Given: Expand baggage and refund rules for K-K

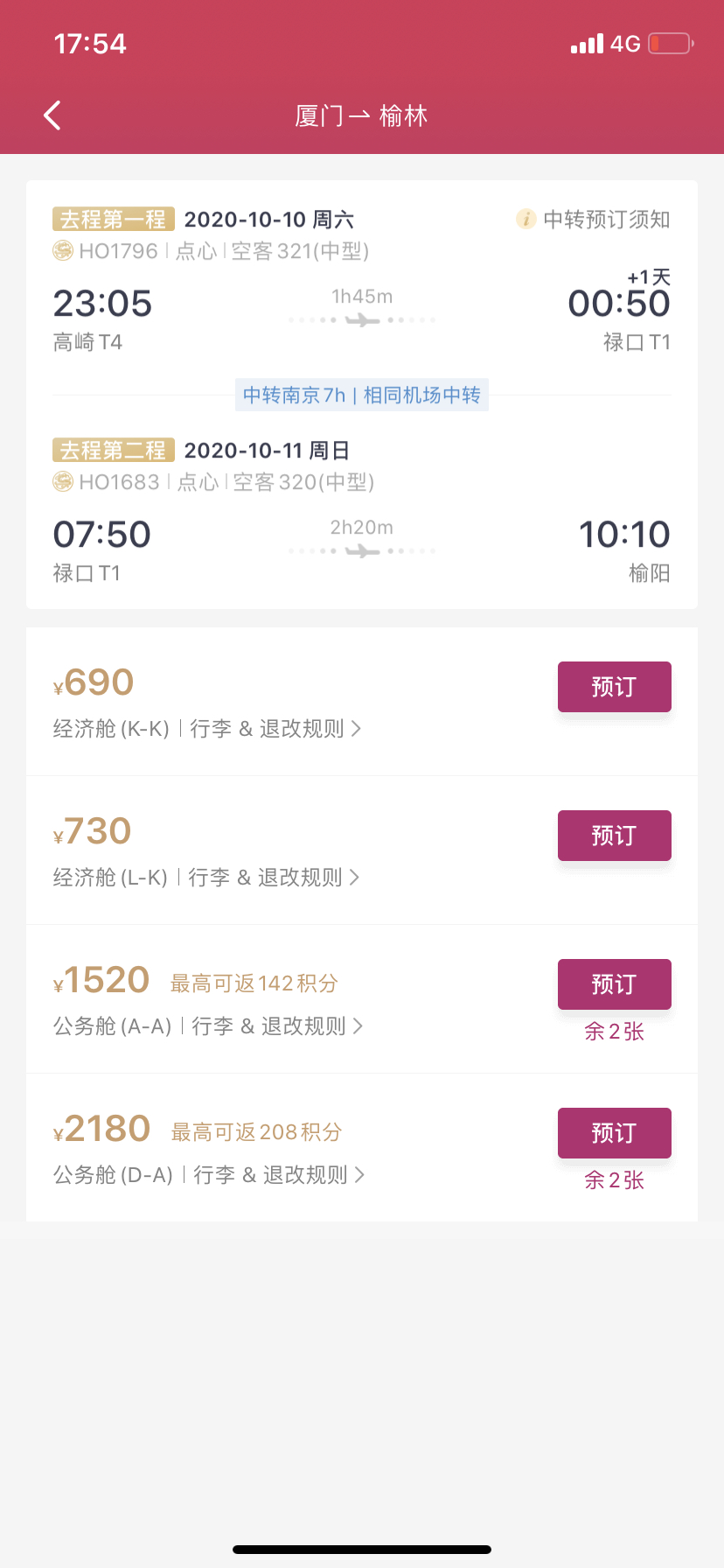Looking at the screenshot, I should click(275, 729).
